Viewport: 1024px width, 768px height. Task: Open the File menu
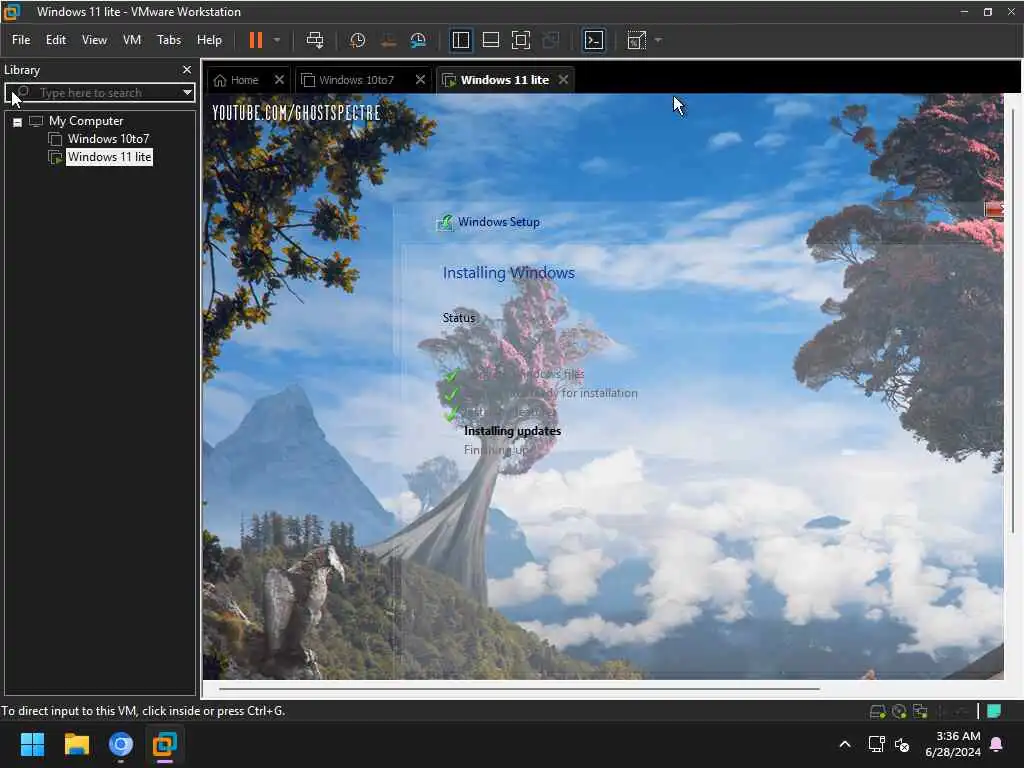click(x=21, y=40)
